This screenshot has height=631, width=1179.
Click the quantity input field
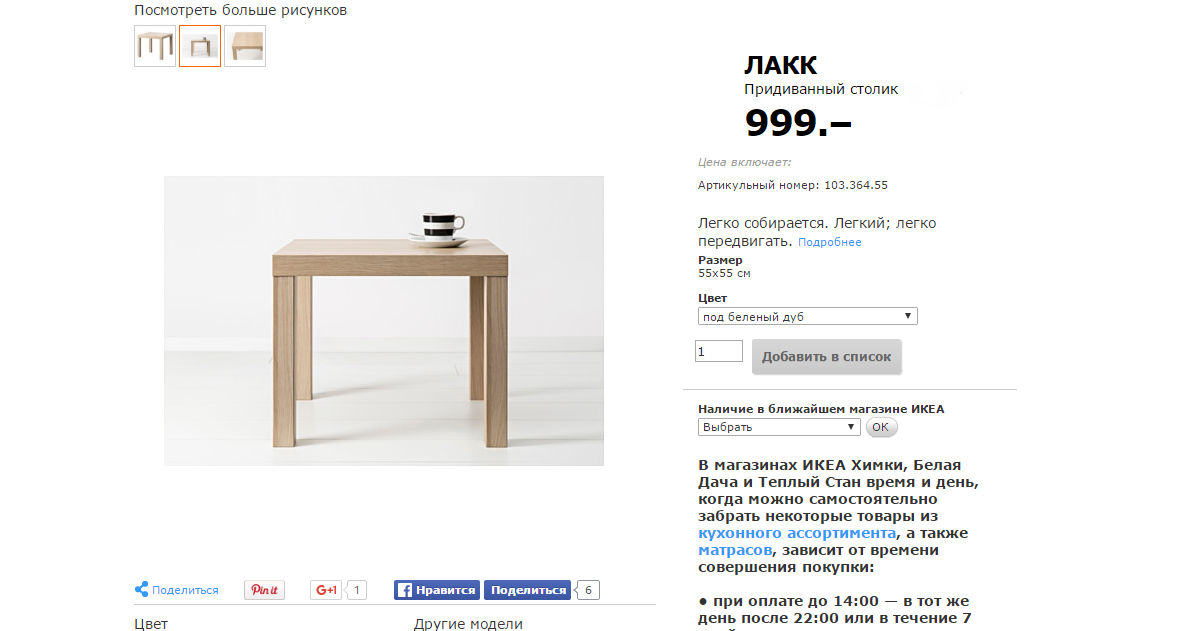(719, 351)
